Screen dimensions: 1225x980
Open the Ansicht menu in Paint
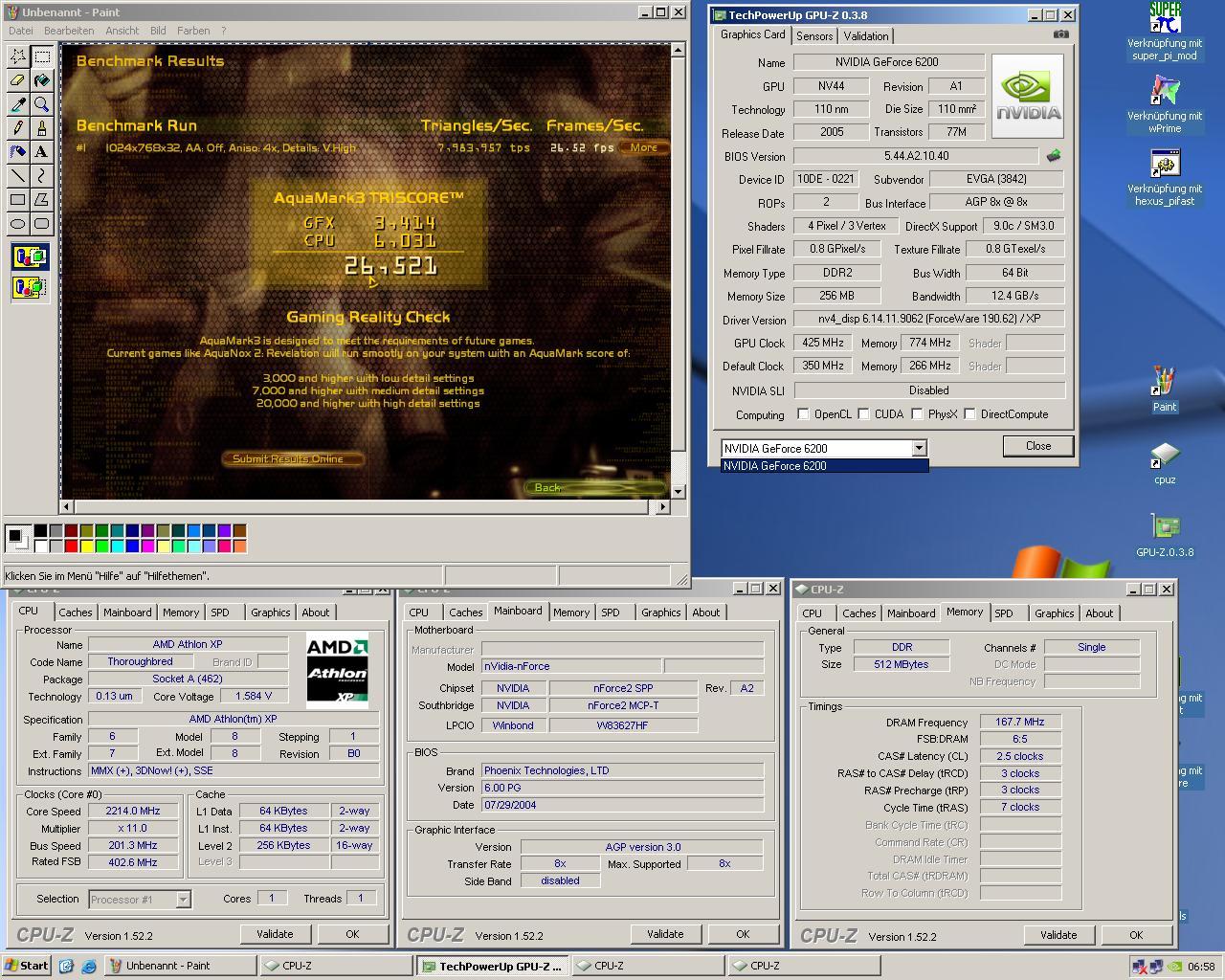point(122,31)
